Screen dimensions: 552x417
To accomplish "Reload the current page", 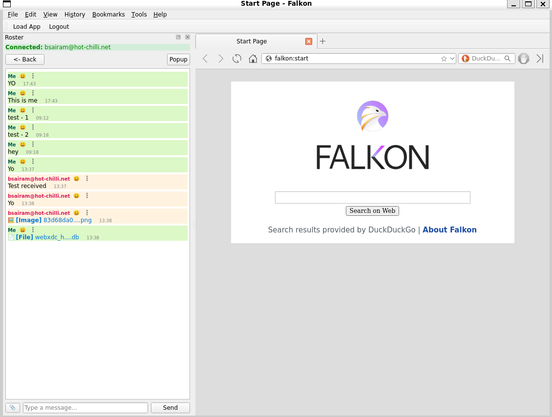I will [237, 58].
